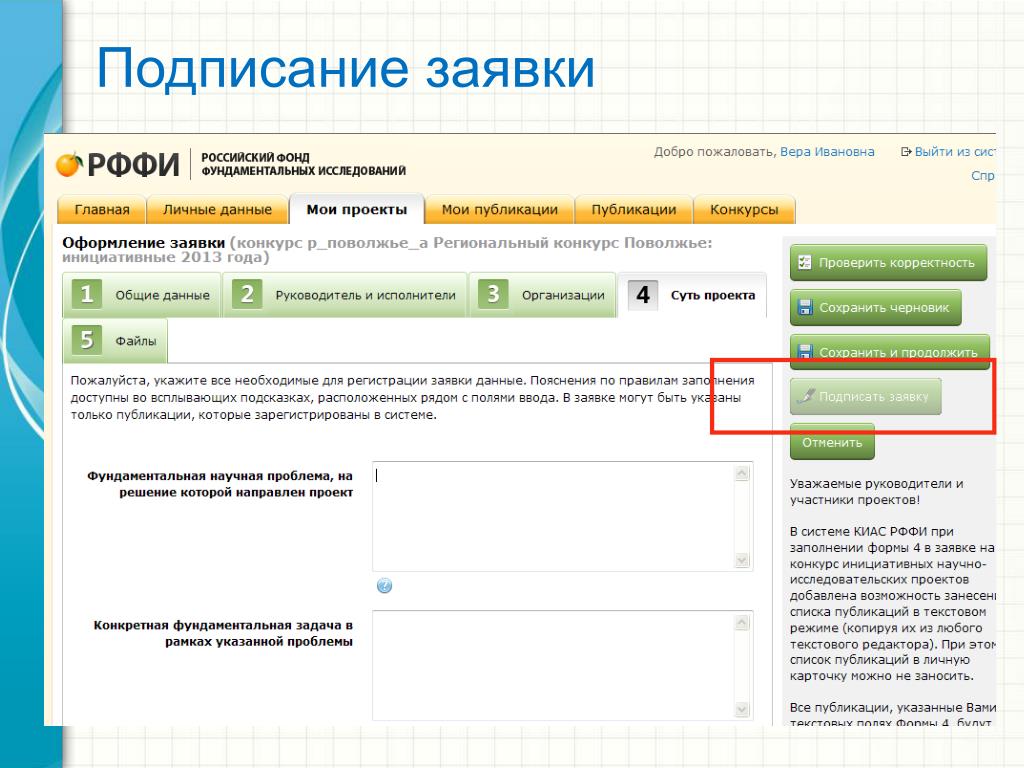Open step Общие данные

click(x=142, y=295)
